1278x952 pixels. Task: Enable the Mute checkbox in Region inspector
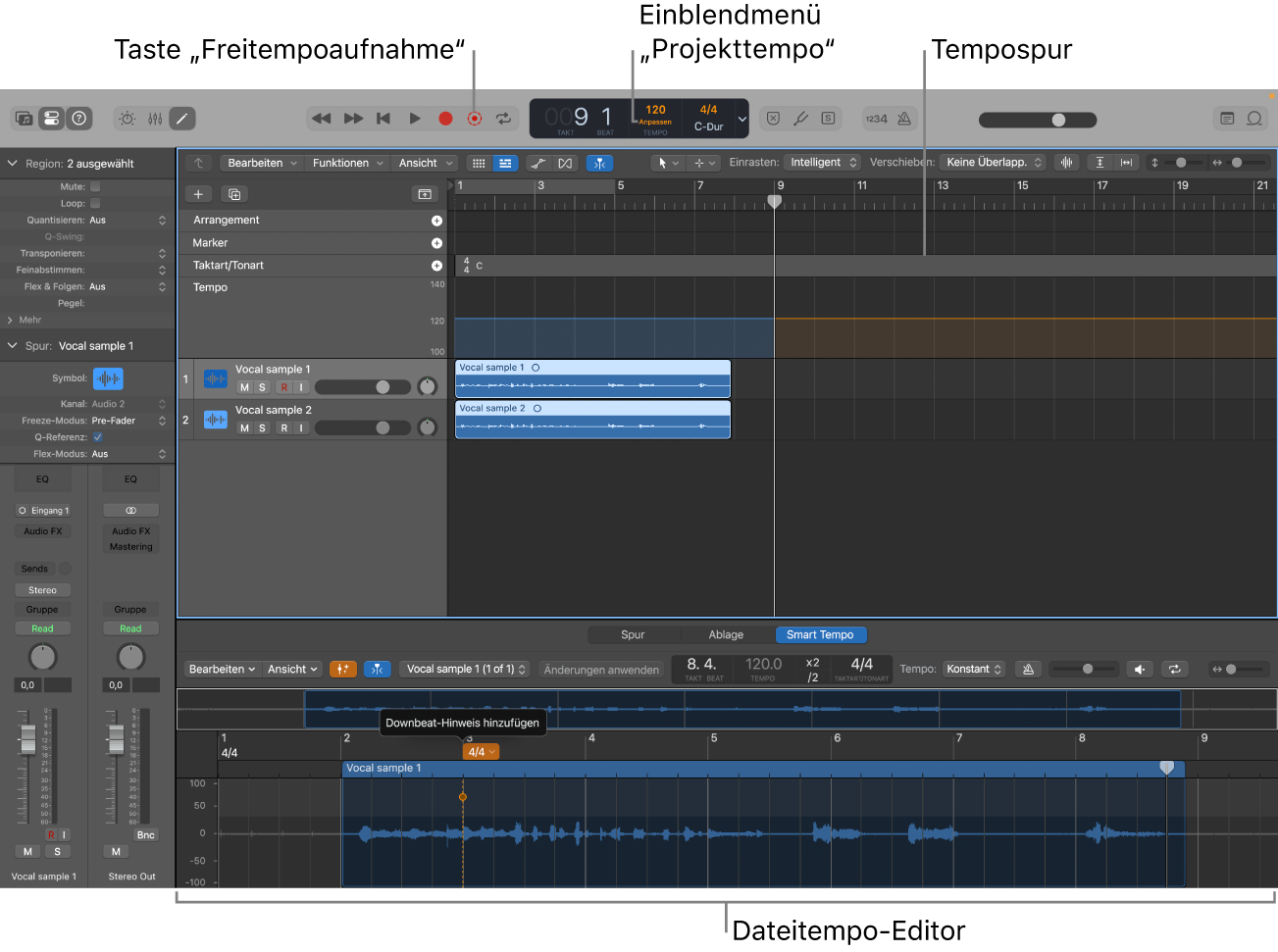95,186
